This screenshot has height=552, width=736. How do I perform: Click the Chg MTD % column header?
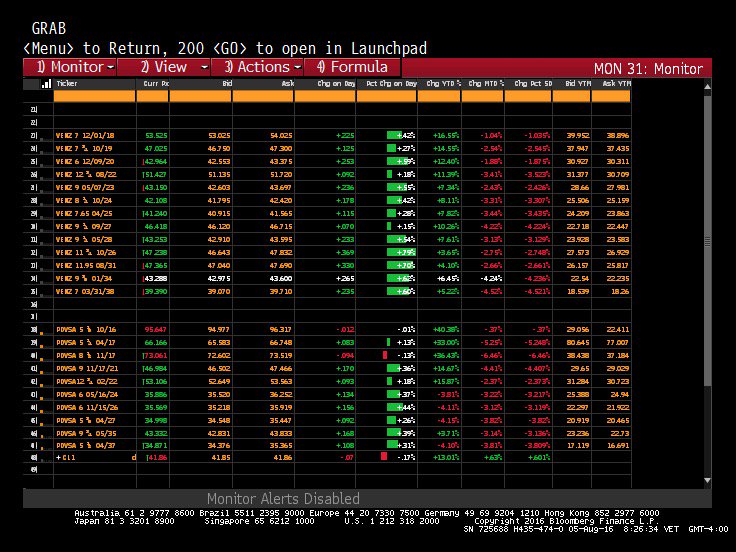(x=486, y=84)
